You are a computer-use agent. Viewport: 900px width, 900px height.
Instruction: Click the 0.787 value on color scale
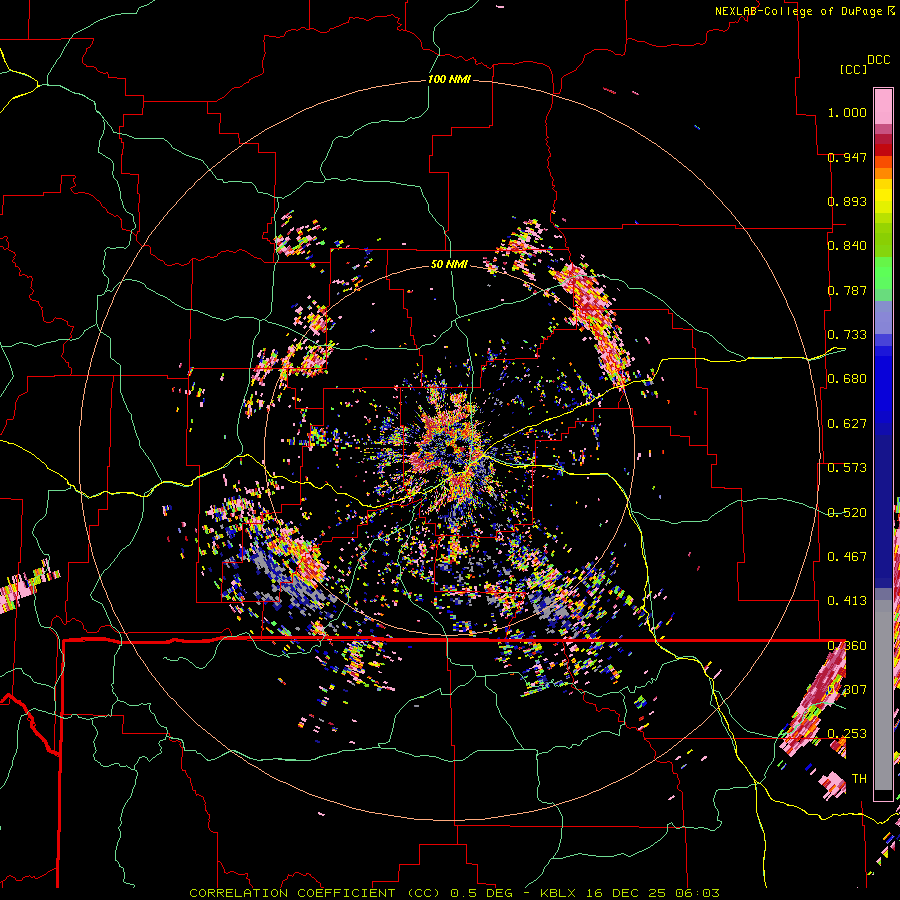[847, 290]
